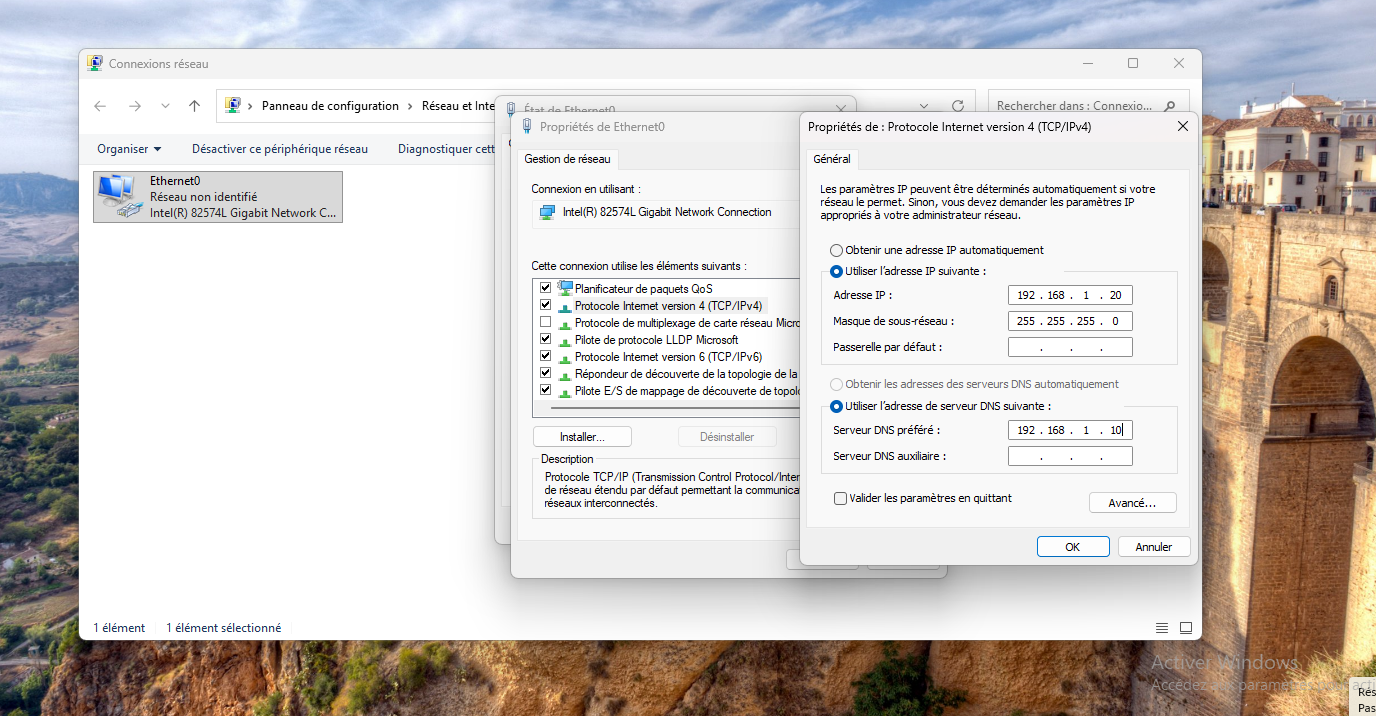Expand the recent locations chevron
This screenshot has width=1376, height=716.
pyautogui.click(x=165, y=106)
